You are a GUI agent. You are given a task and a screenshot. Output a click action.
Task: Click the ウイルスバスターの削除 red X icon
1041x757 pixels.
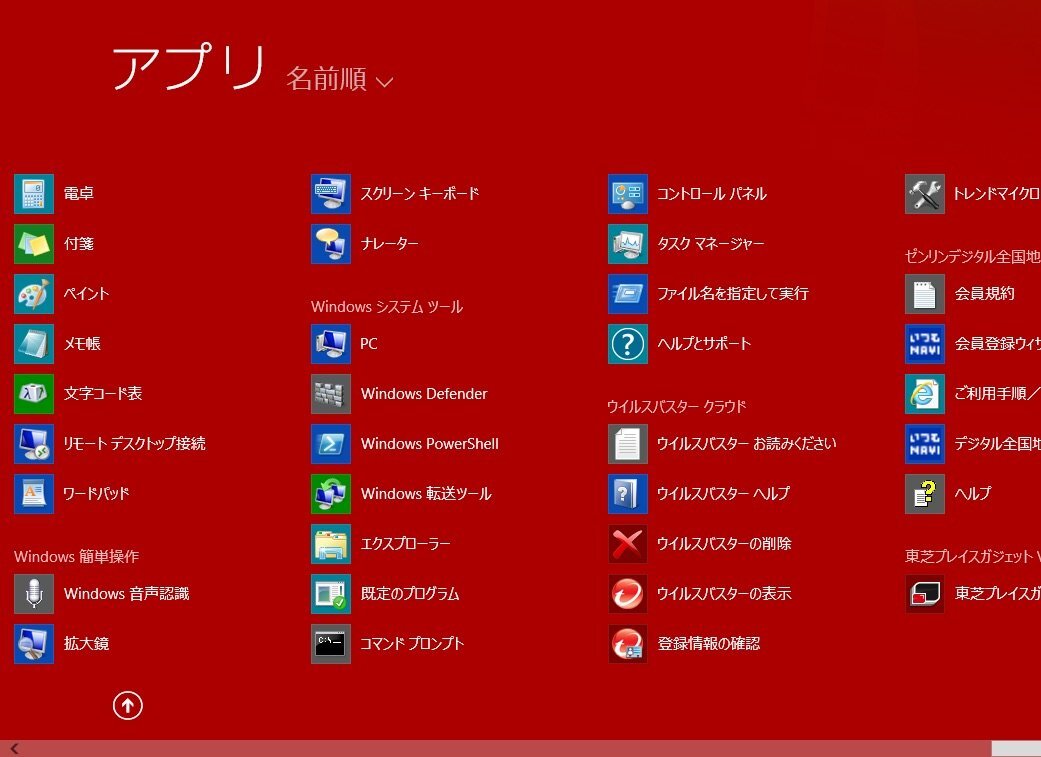tap(627, 544)
